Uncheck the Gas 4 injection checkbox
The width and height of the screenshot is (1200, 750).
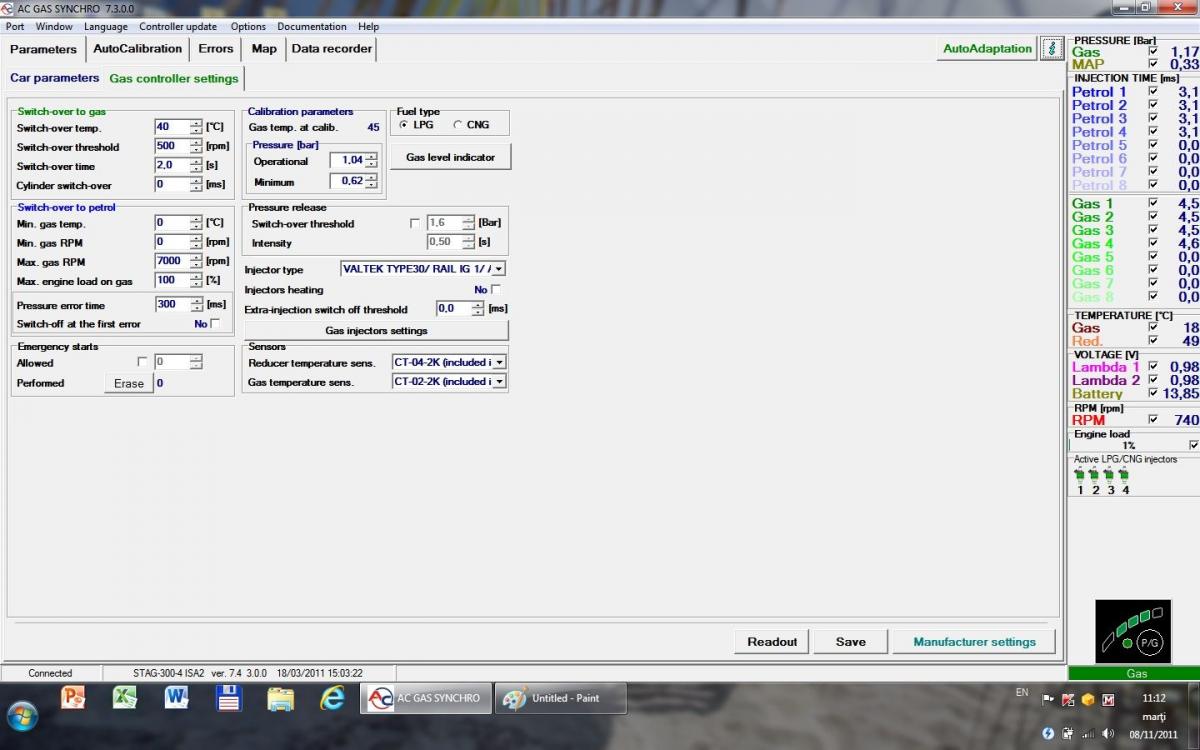(1153, 243)
